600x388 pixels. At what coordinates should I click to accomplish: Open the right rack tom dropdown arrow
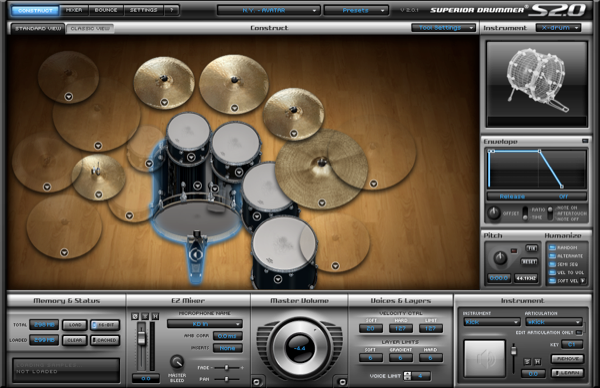click(x=239, y=172)
